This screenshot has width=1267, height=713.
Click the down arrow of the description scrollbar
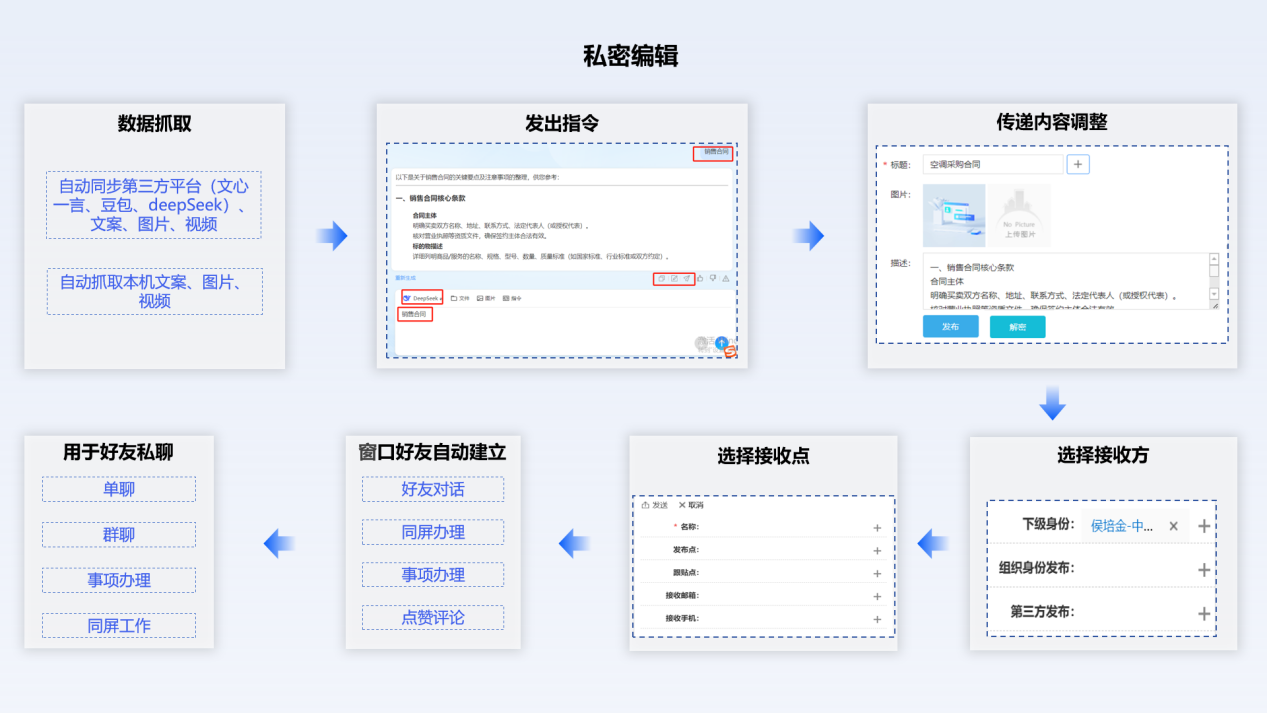pyautogui.click(x=1214, y=295)
